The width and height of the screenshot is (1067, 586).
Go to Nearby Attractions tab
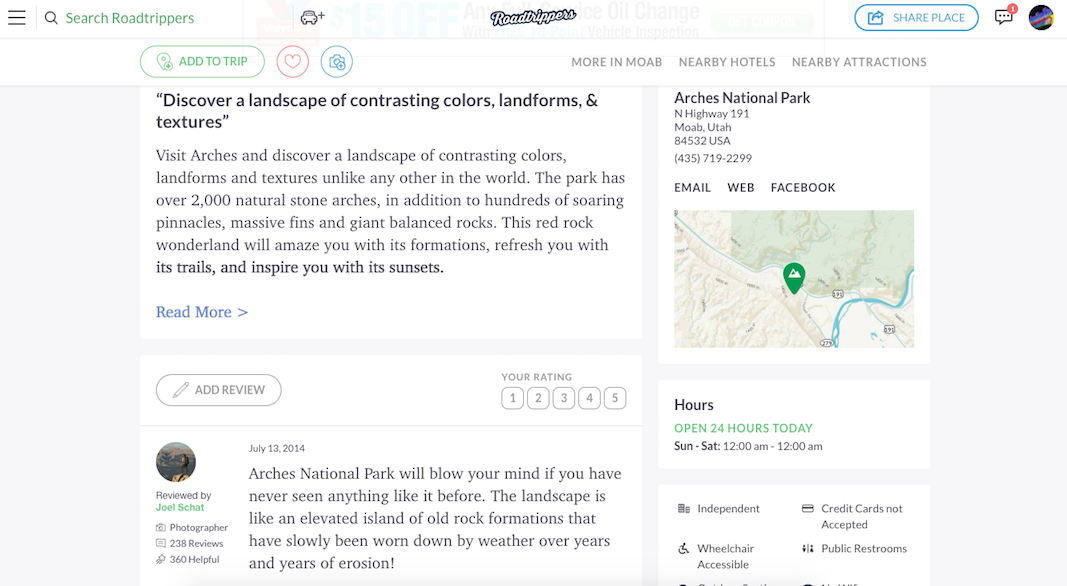coord(859,62)
